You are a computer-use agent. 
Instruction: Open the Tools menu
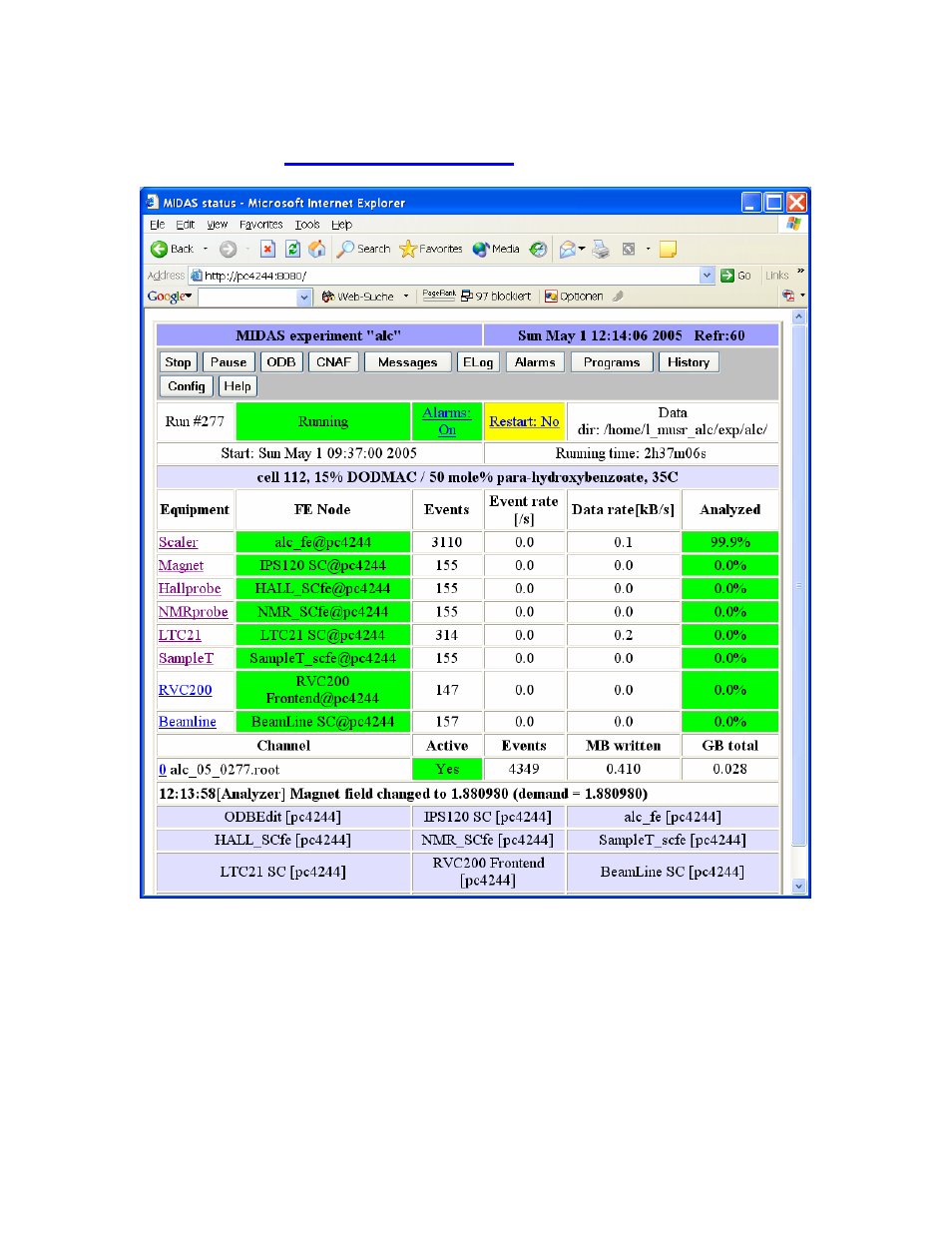tap(307, 225)
